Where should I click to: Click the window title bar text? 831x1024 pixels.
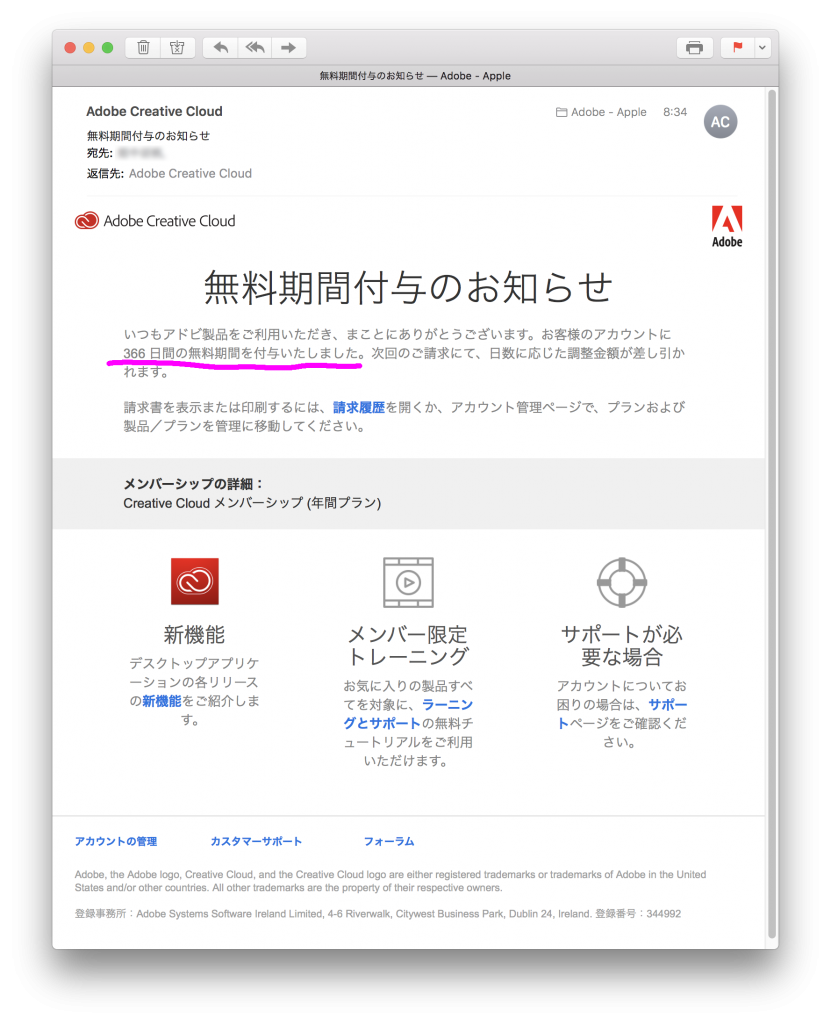tap(415, 76)
